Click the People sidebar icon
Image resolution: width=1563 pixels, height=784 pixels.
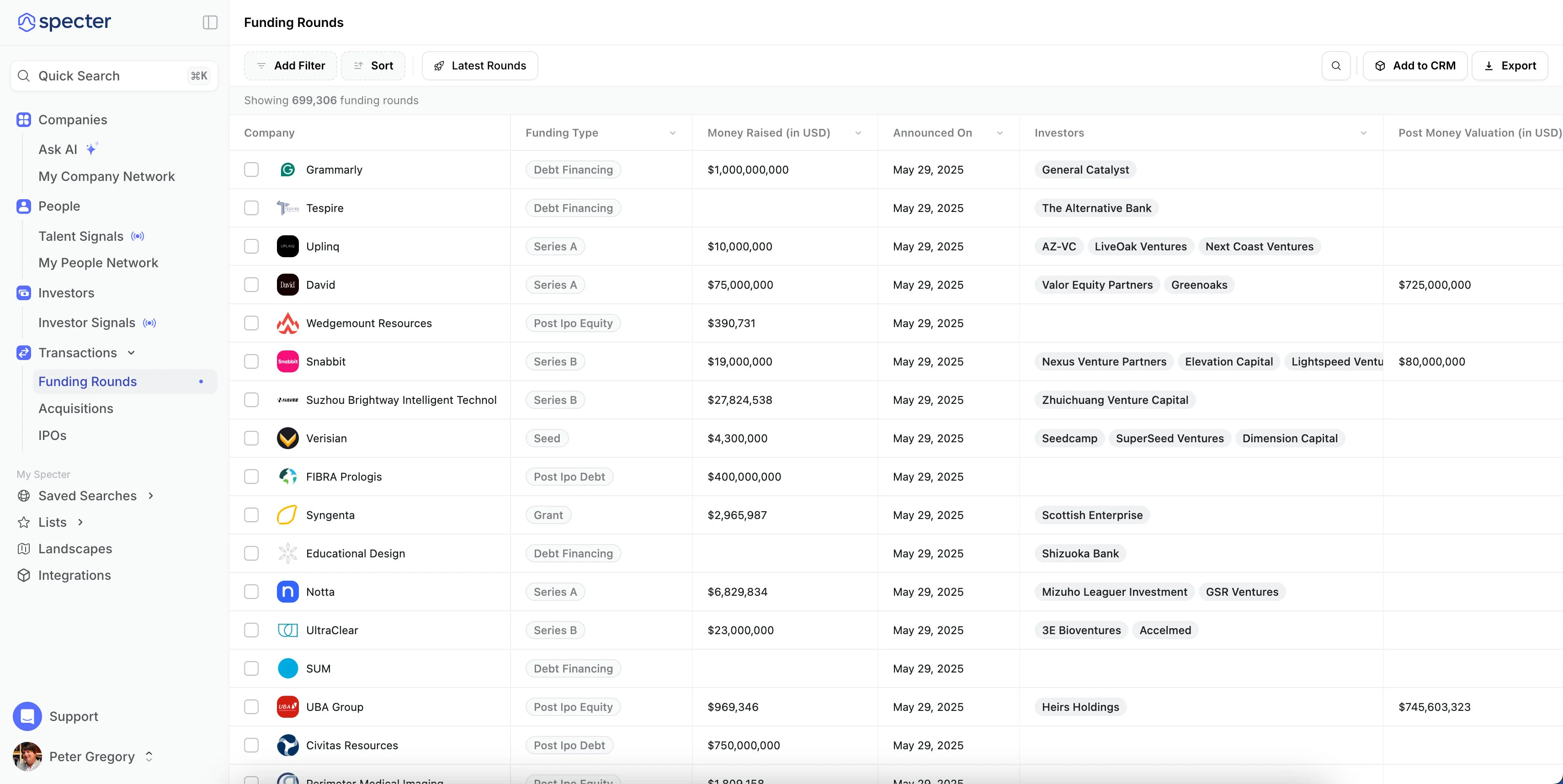point(24,206)
